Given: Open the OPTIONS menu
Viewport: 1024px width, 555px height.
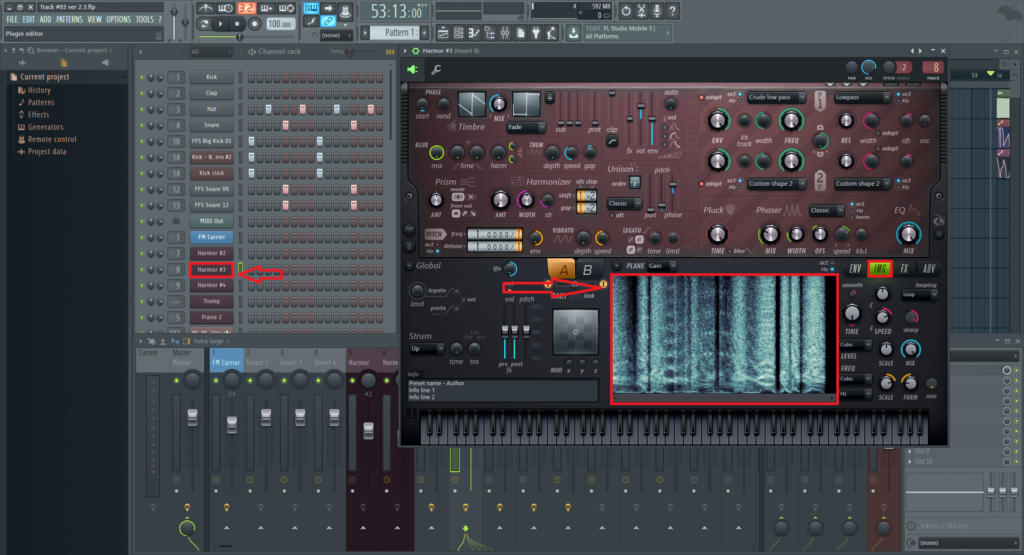Looking at the screenshot, I should click(118, 20).
